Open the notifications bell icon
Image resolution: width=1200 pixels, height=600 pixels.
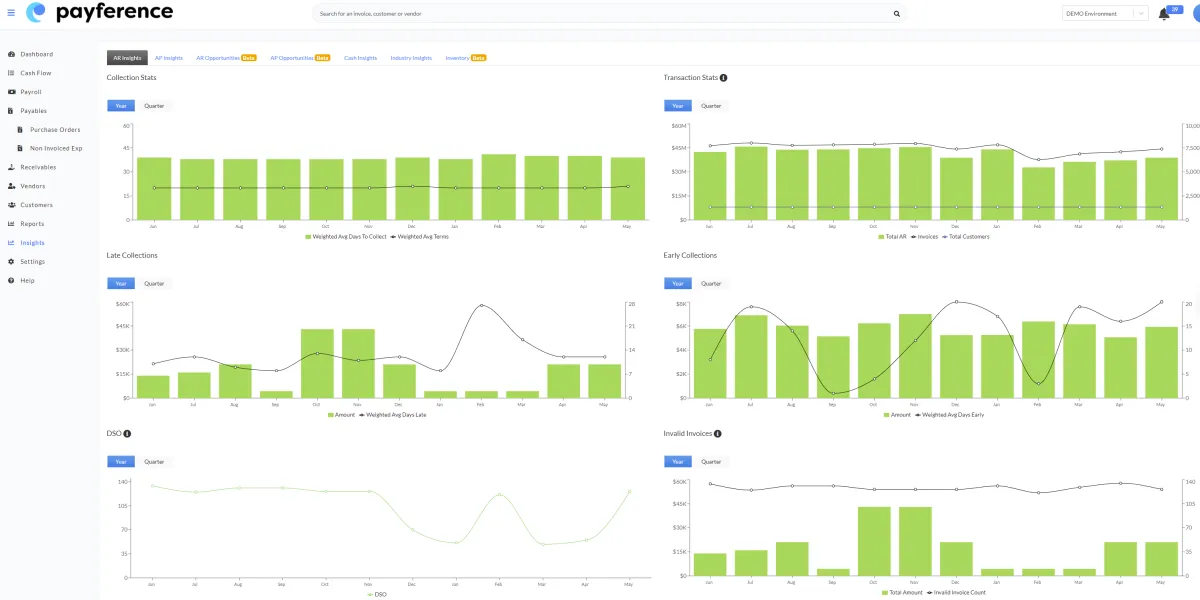[x=1164, y=14]
